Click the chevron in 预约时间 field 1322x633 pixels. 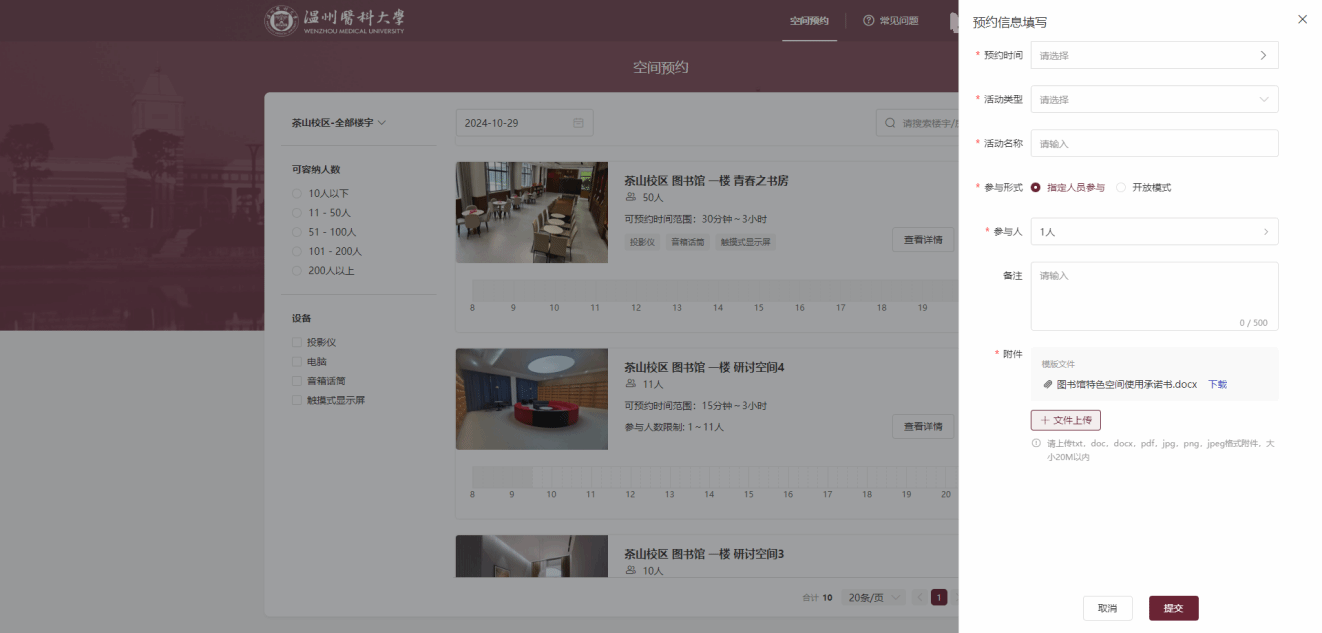point(1263,56)
